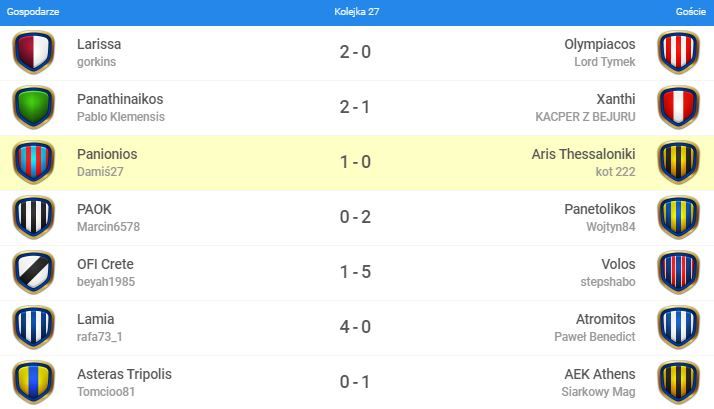Viewport: 714px width, 409px height.
Task: Click the AEK Athens crest icon
Action: [678, 382]
